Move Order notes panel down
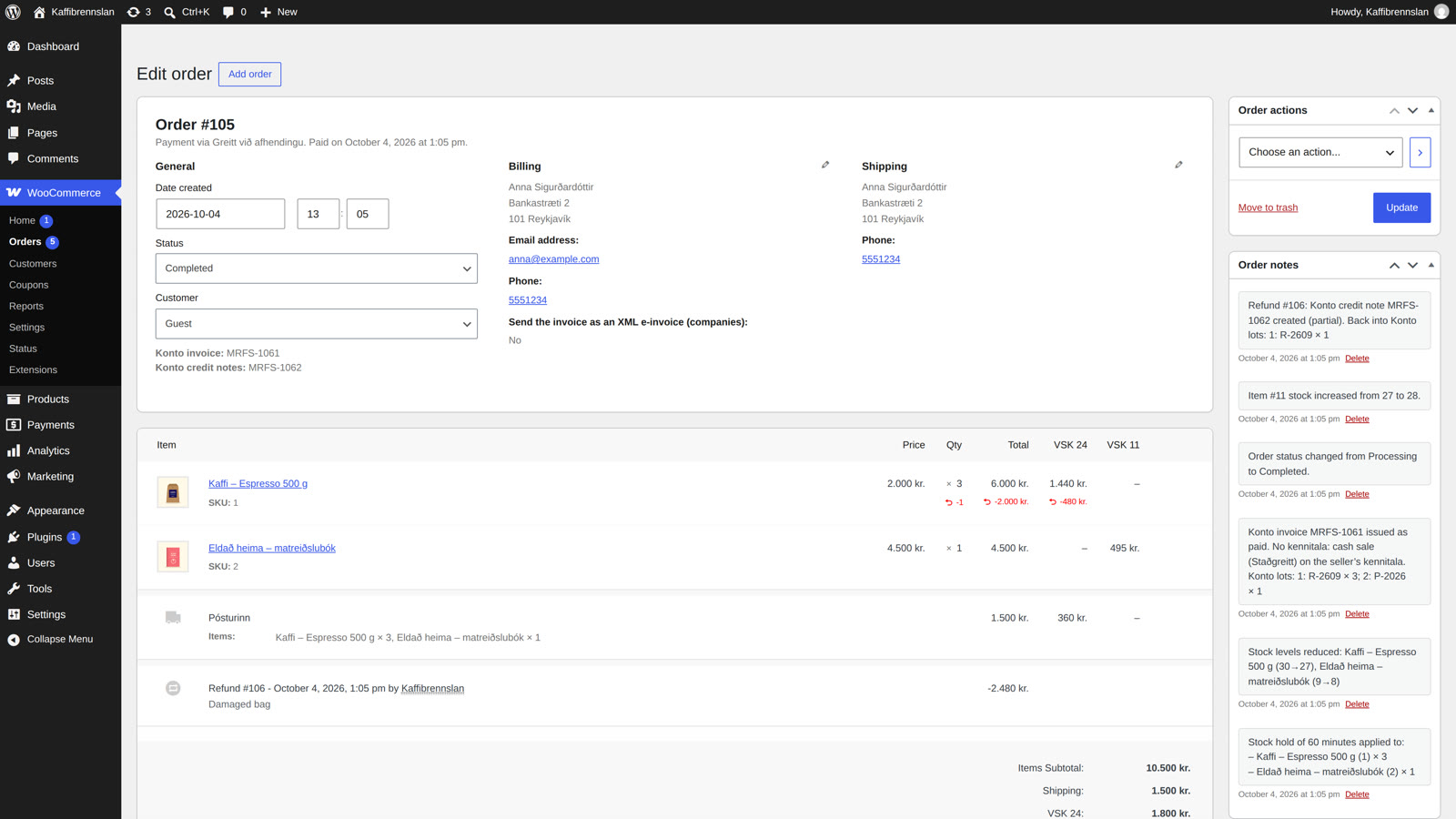The image size is (1456, 819). pos(1412,265)
